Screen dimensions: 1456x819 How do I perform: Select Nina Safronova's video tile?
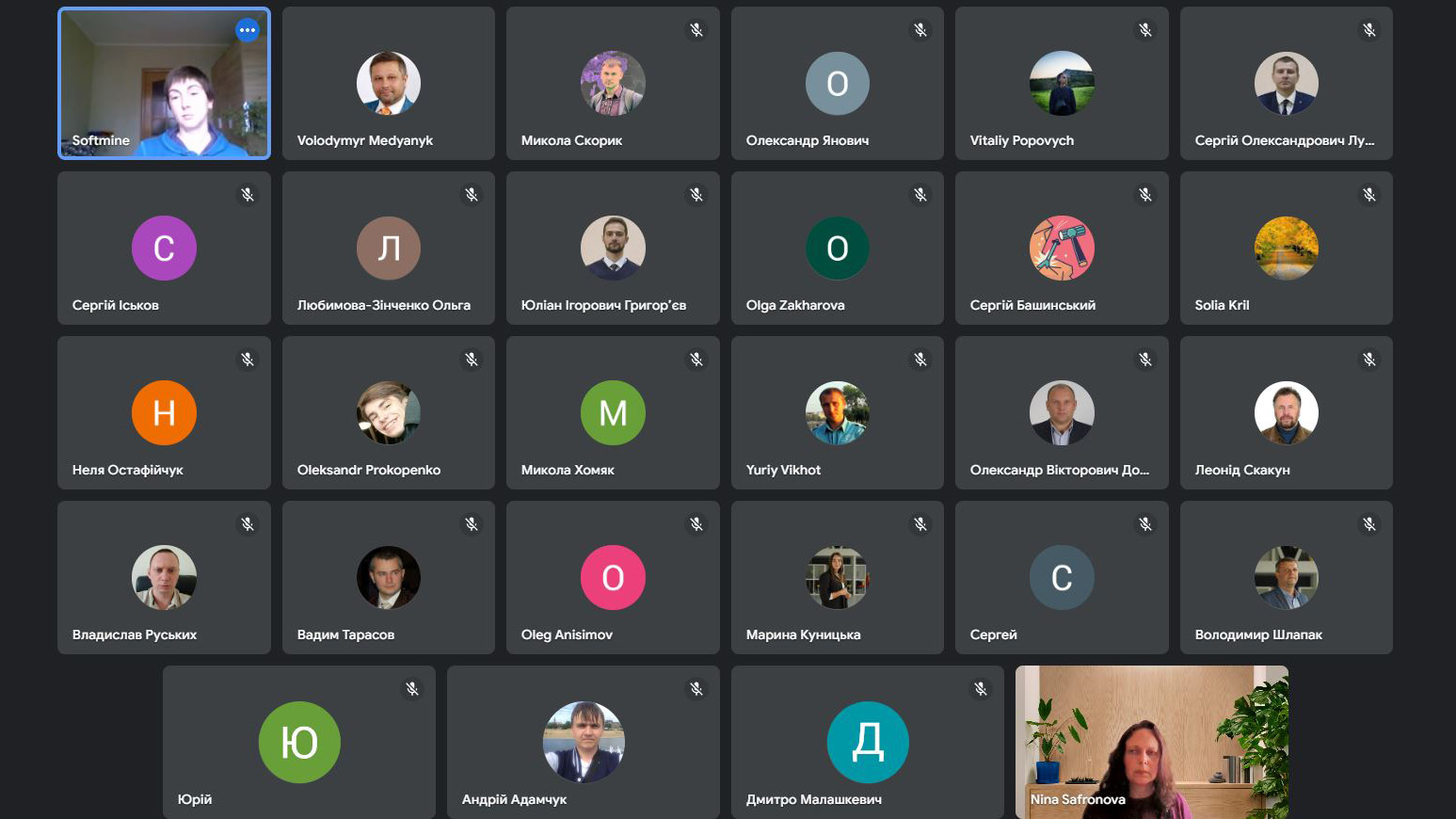1152,742
